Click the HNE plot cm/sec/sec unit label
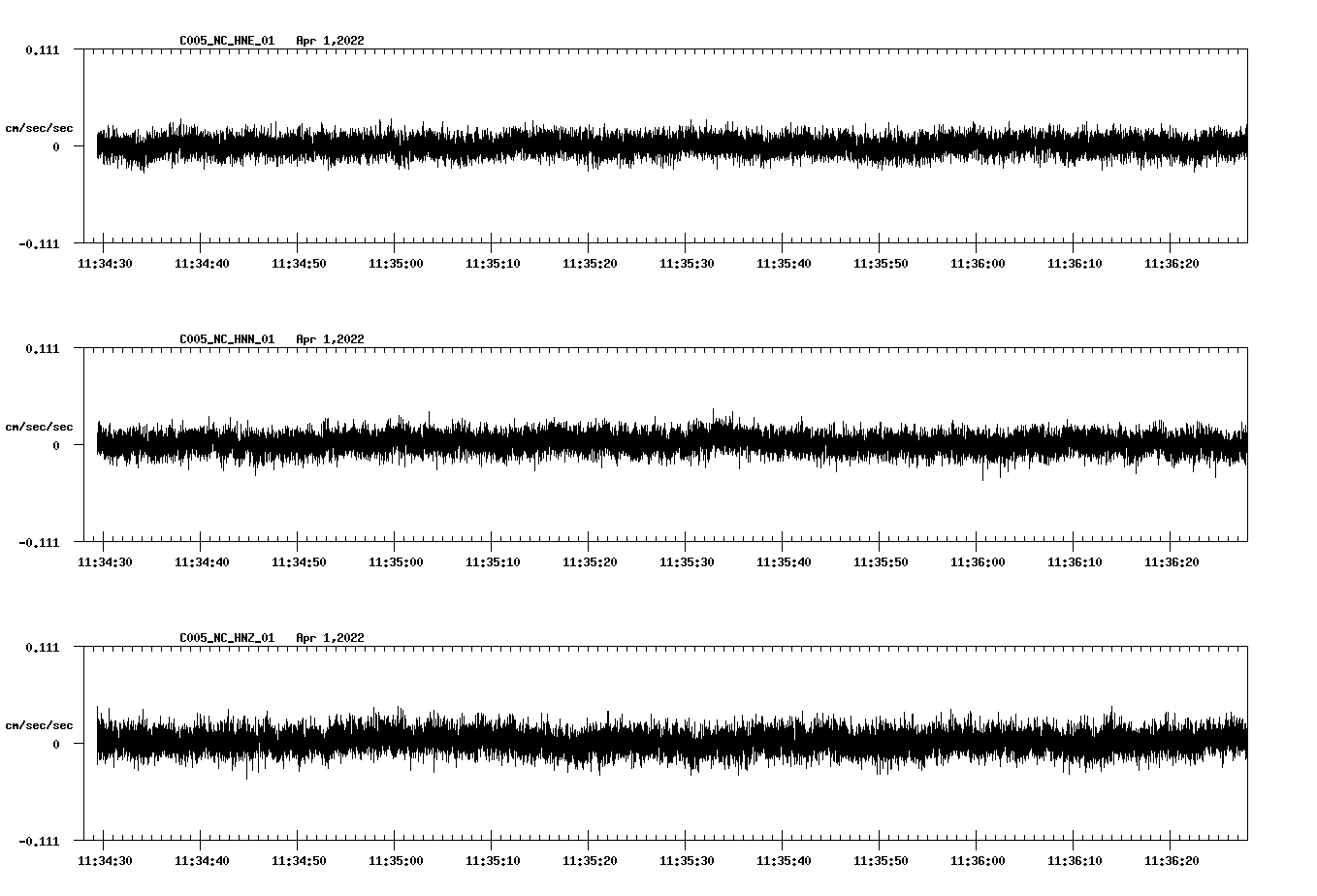 39,128
